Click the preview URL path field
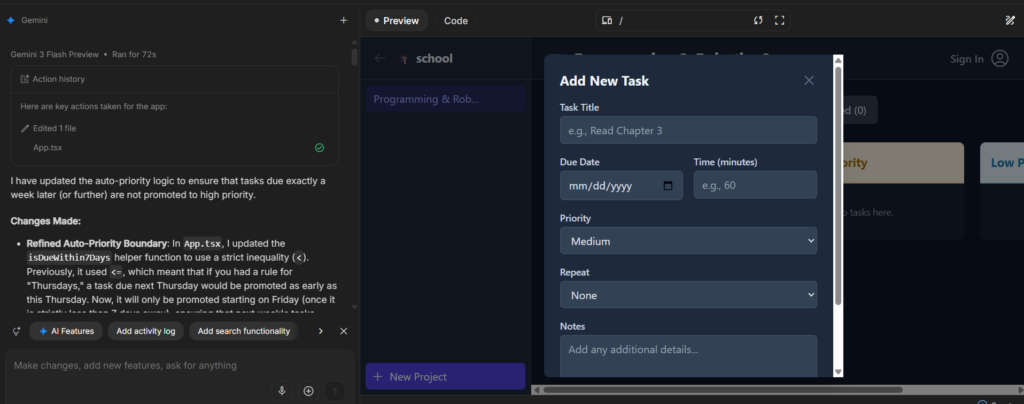 [x=682, y=20]
